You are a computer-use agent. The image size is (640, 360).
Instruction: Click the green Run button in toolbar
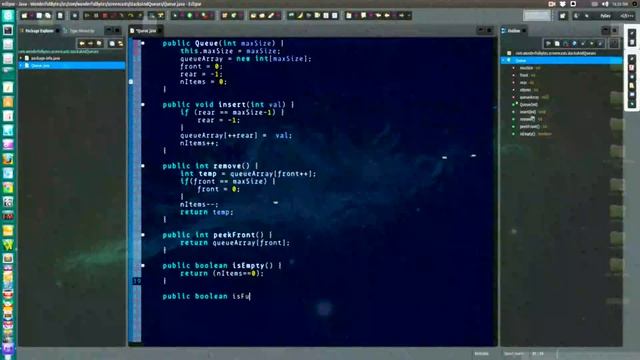coord(189,16)
